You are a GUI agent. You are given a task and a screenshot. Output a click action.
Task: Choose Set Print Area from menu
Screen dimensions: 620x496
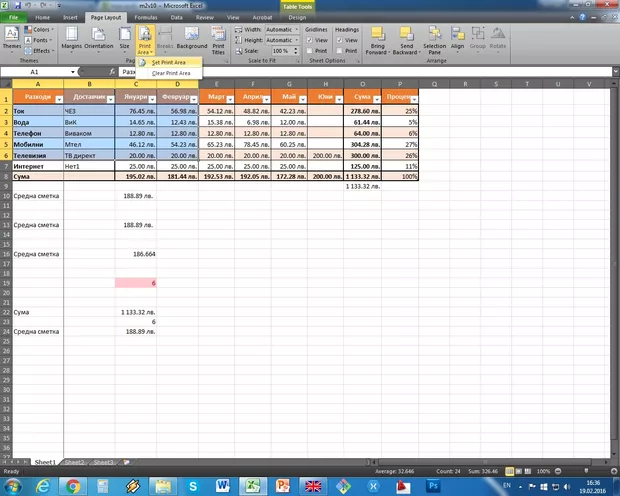point(168,62)
